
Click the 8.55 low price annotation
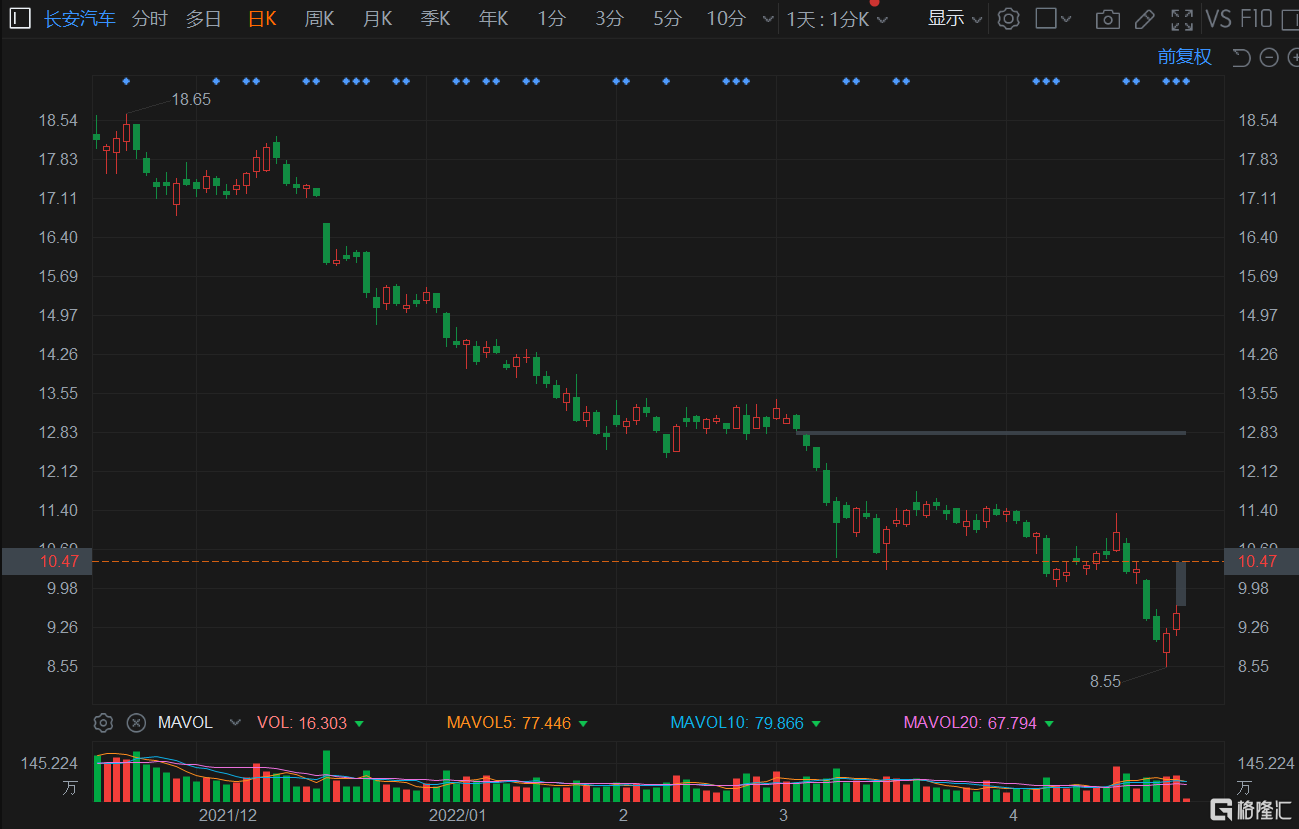coord(1105,681)
